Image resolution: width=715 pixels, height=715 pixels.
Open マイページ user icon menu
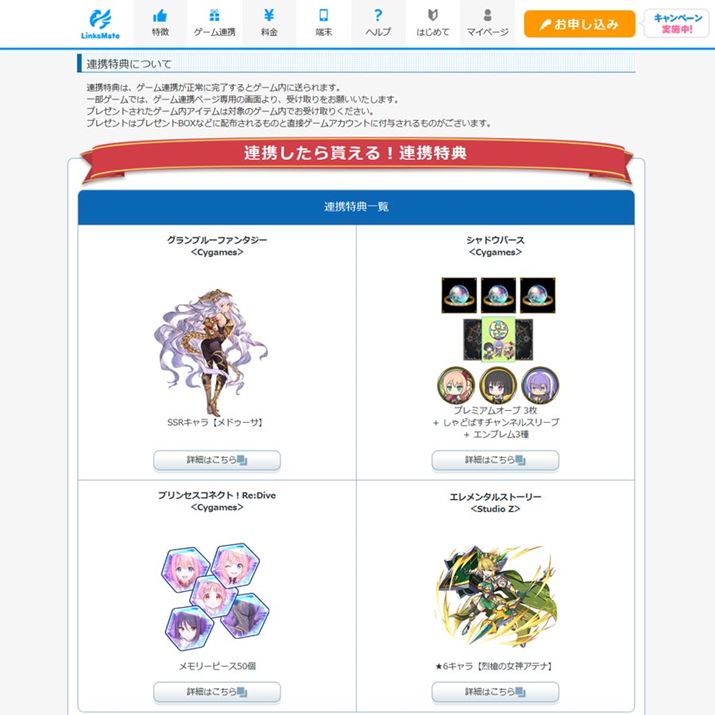tap(487, 23)
